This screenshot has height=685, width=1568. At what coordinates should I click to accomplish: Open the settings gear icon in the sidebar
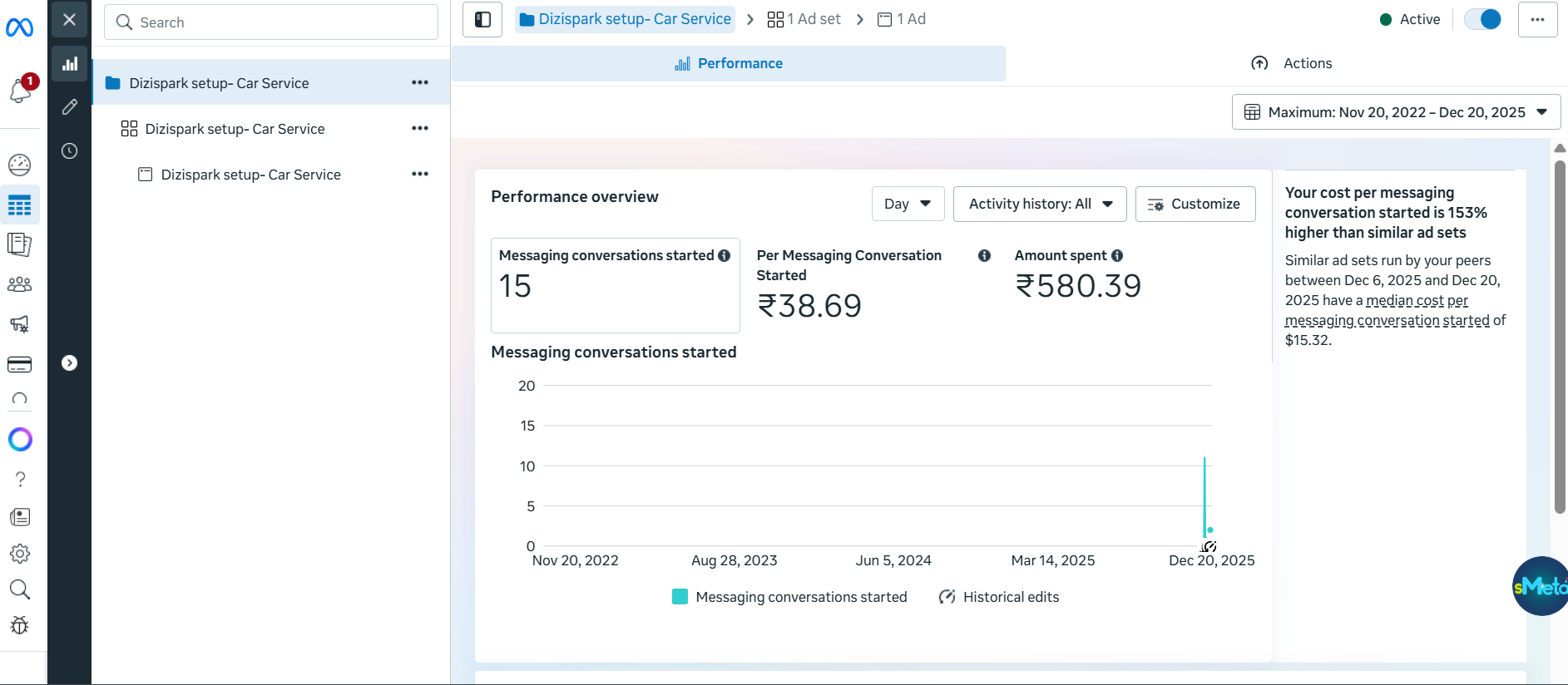pyautogui.click(x=20, y=554)
